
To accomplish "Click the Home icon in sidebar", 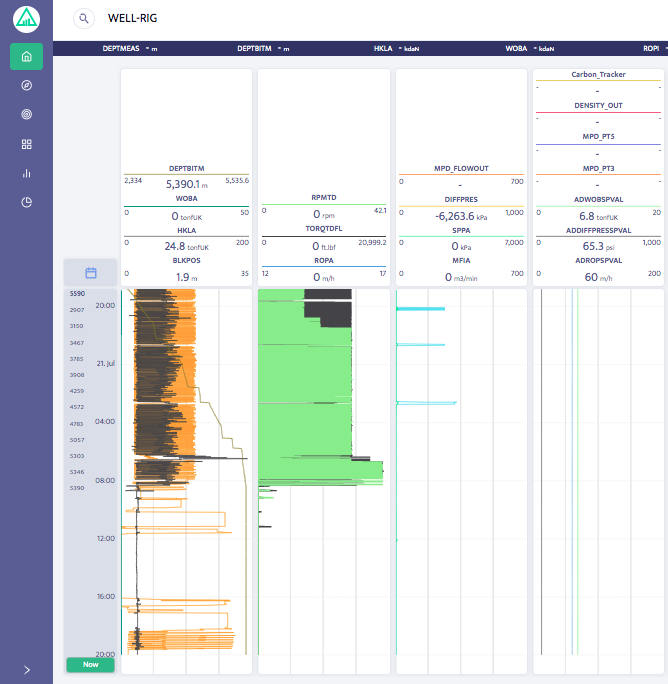I will pyautogui.click(x=26, y=57).
